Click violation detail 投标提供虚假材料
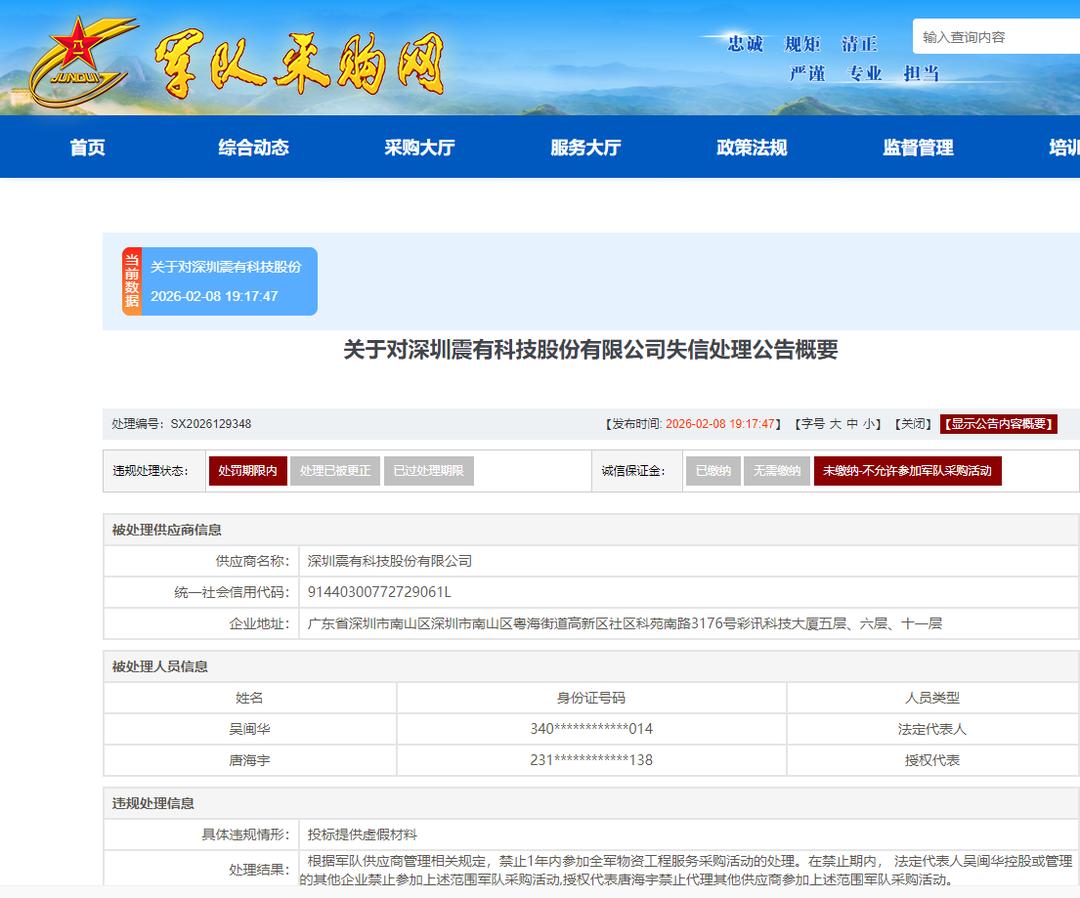 pos(362,835)
